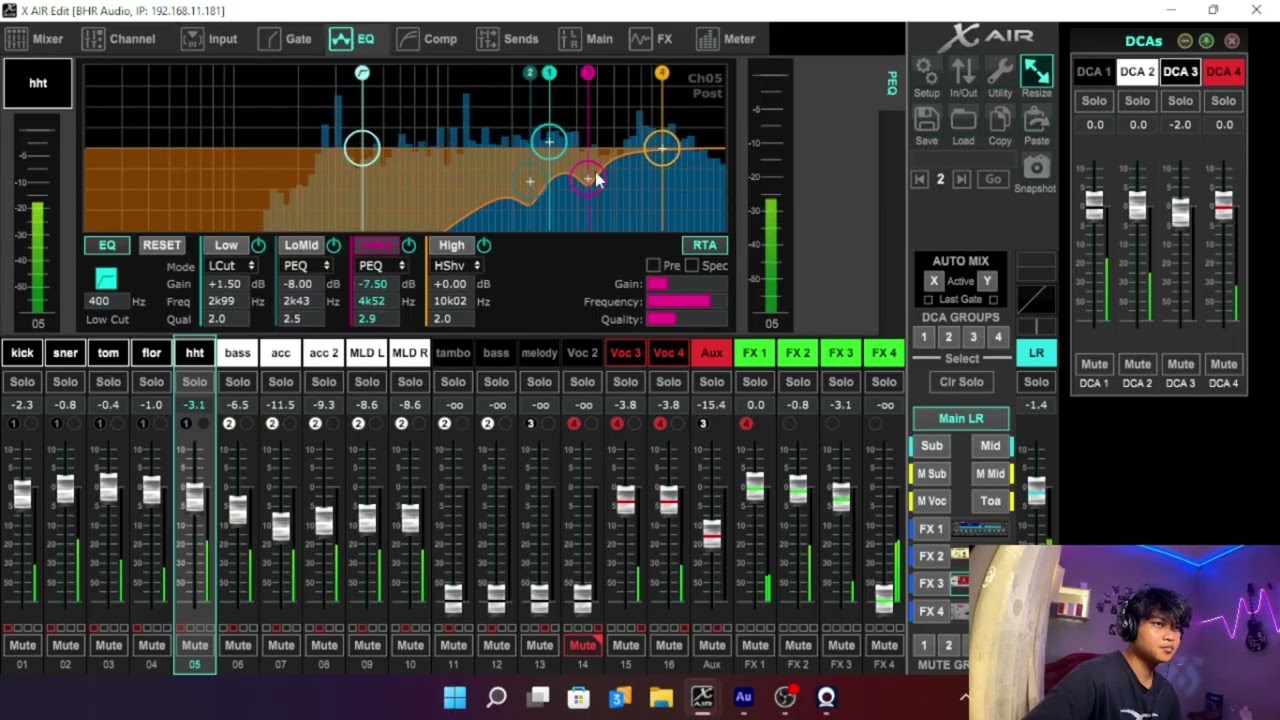Toggle the RTA button

pos(705,245)
